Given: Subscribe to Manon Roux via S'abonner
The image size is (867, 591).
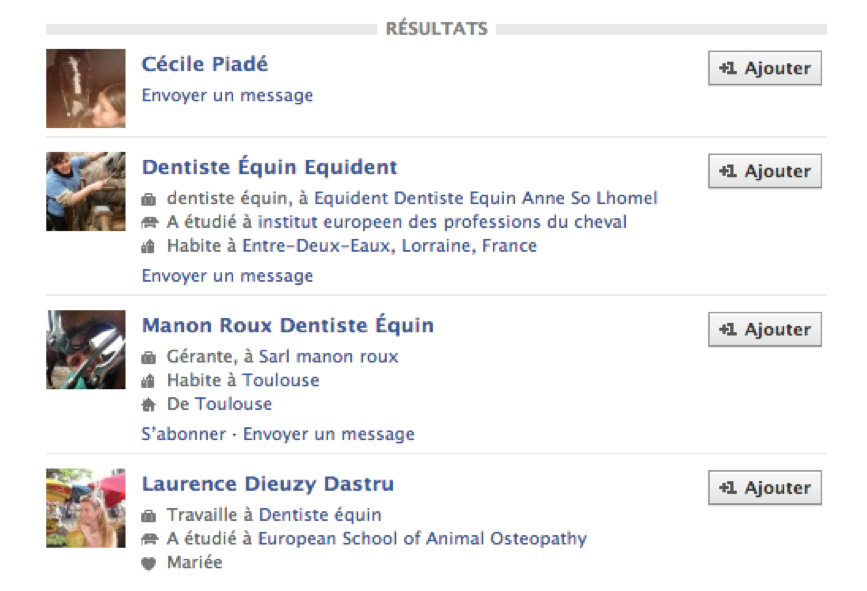Looking at the screenshot, I should (x=187, y=434).
